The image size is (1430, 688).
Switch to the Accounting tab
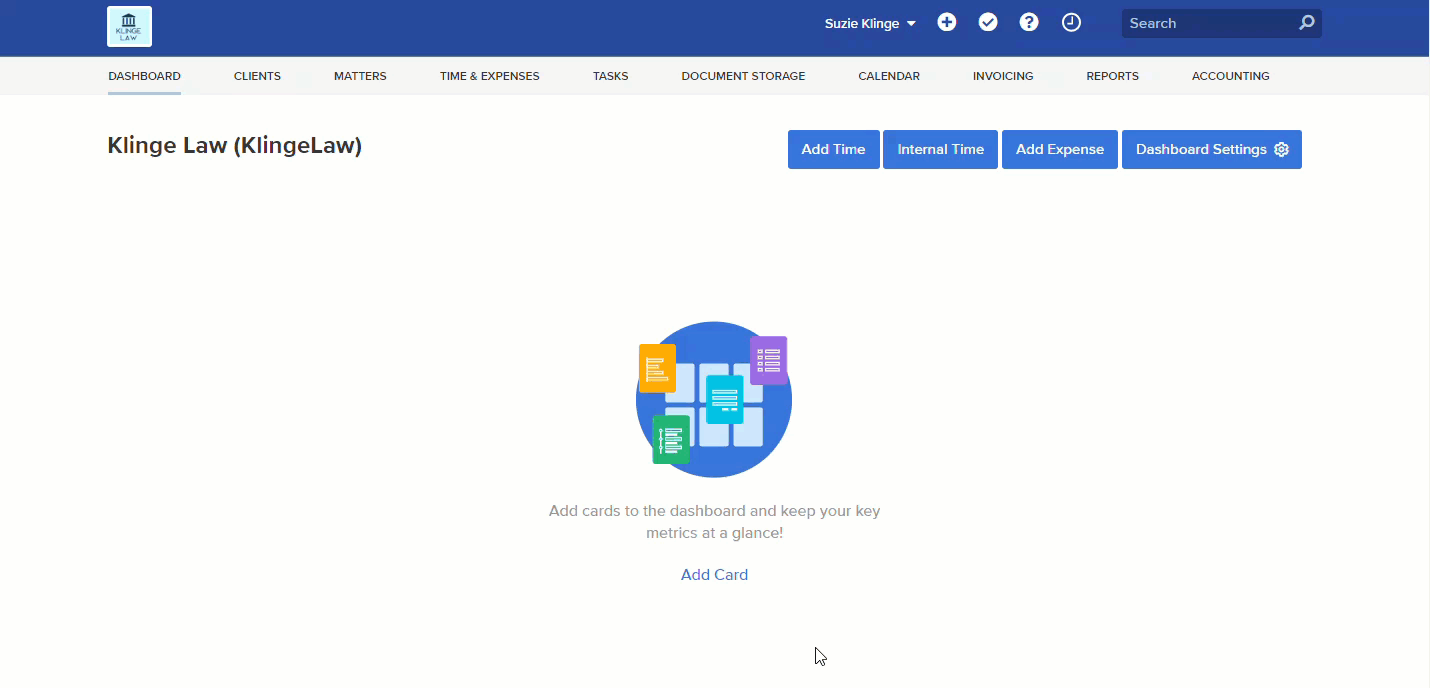[x=1230, y=76]
